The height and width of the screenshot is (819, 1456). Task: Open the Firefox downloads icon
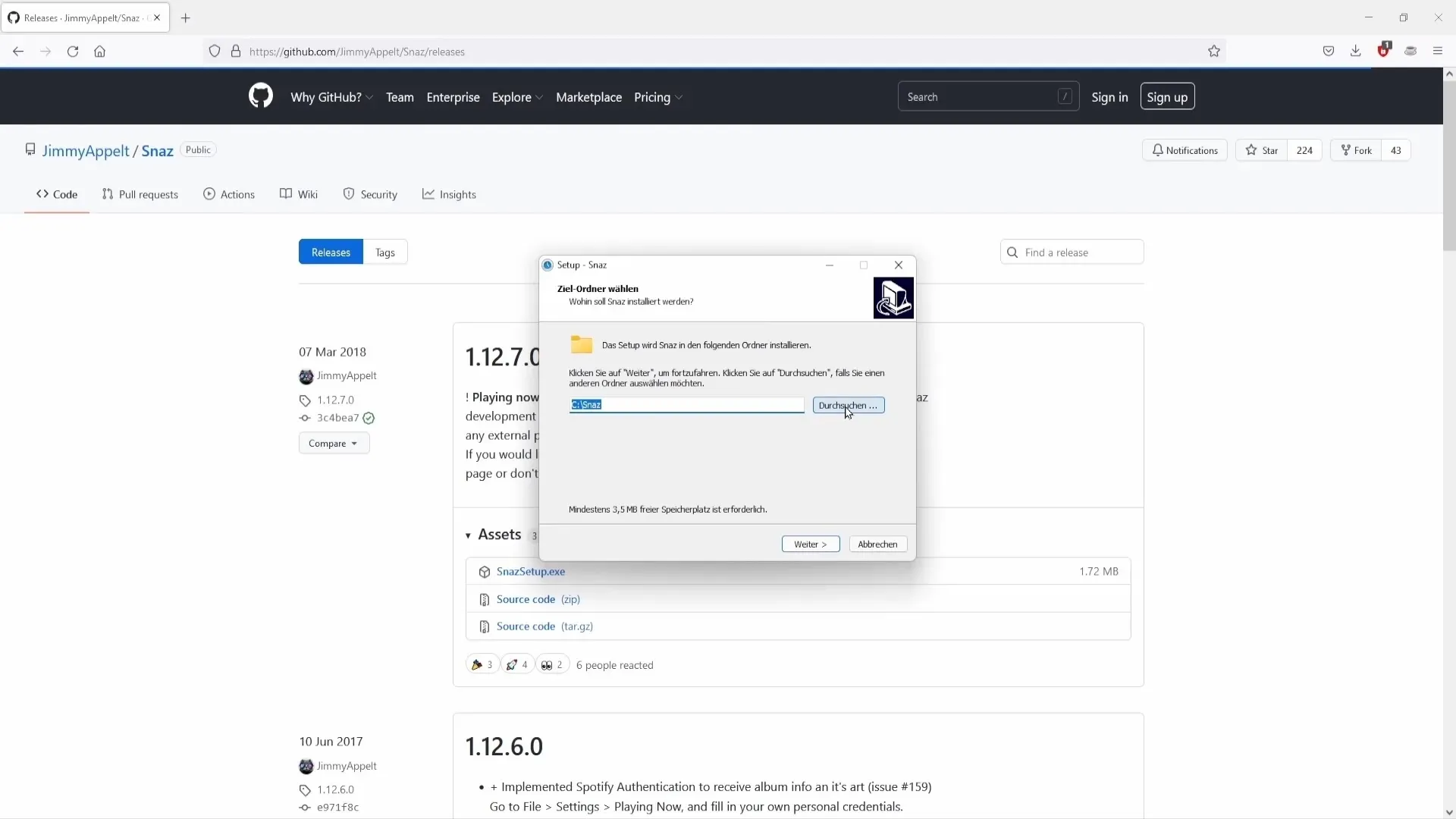(x=1356, y=51)
